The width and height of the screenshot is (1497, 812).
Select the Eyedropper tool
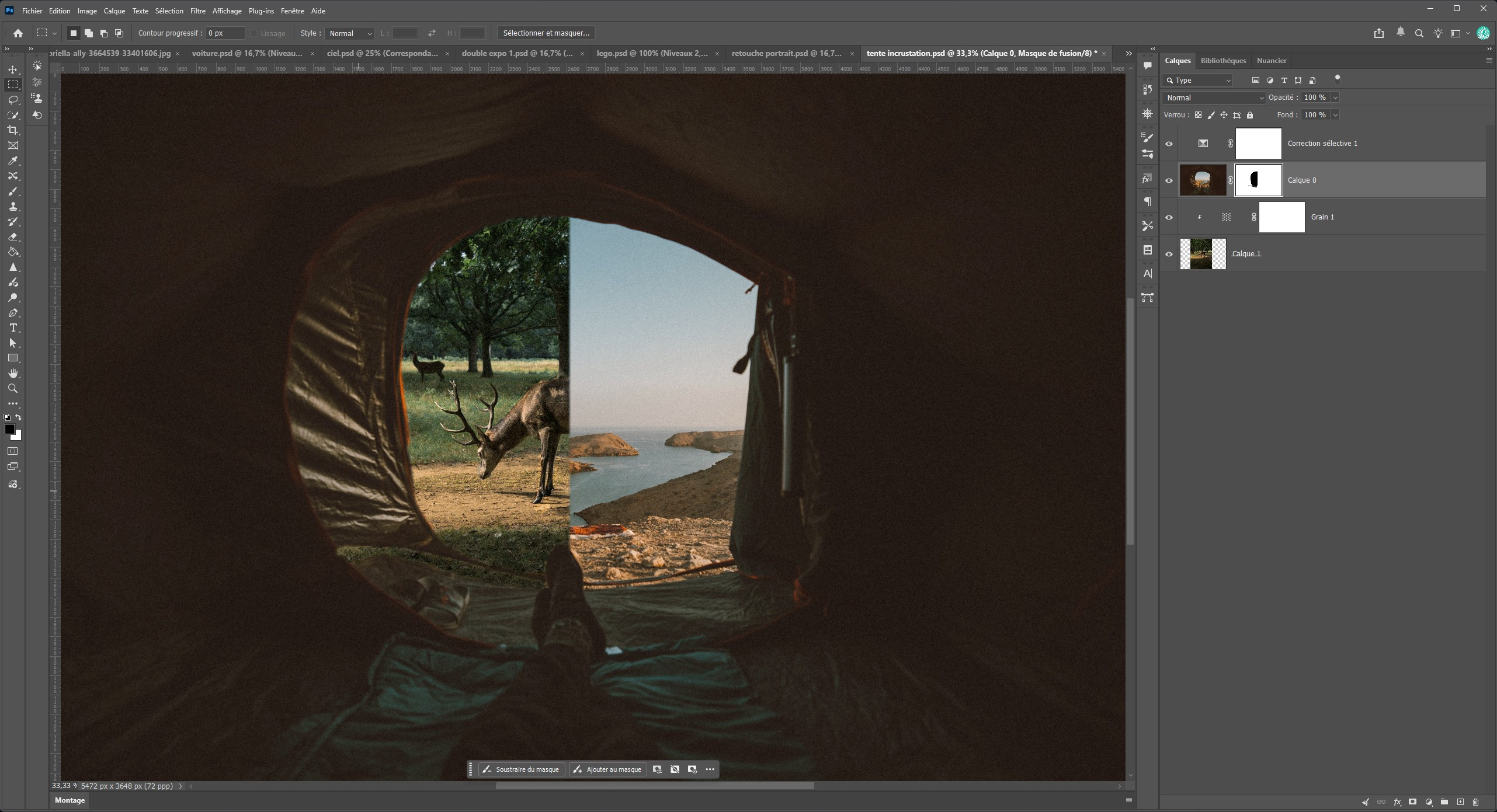[x=13, y=161]
